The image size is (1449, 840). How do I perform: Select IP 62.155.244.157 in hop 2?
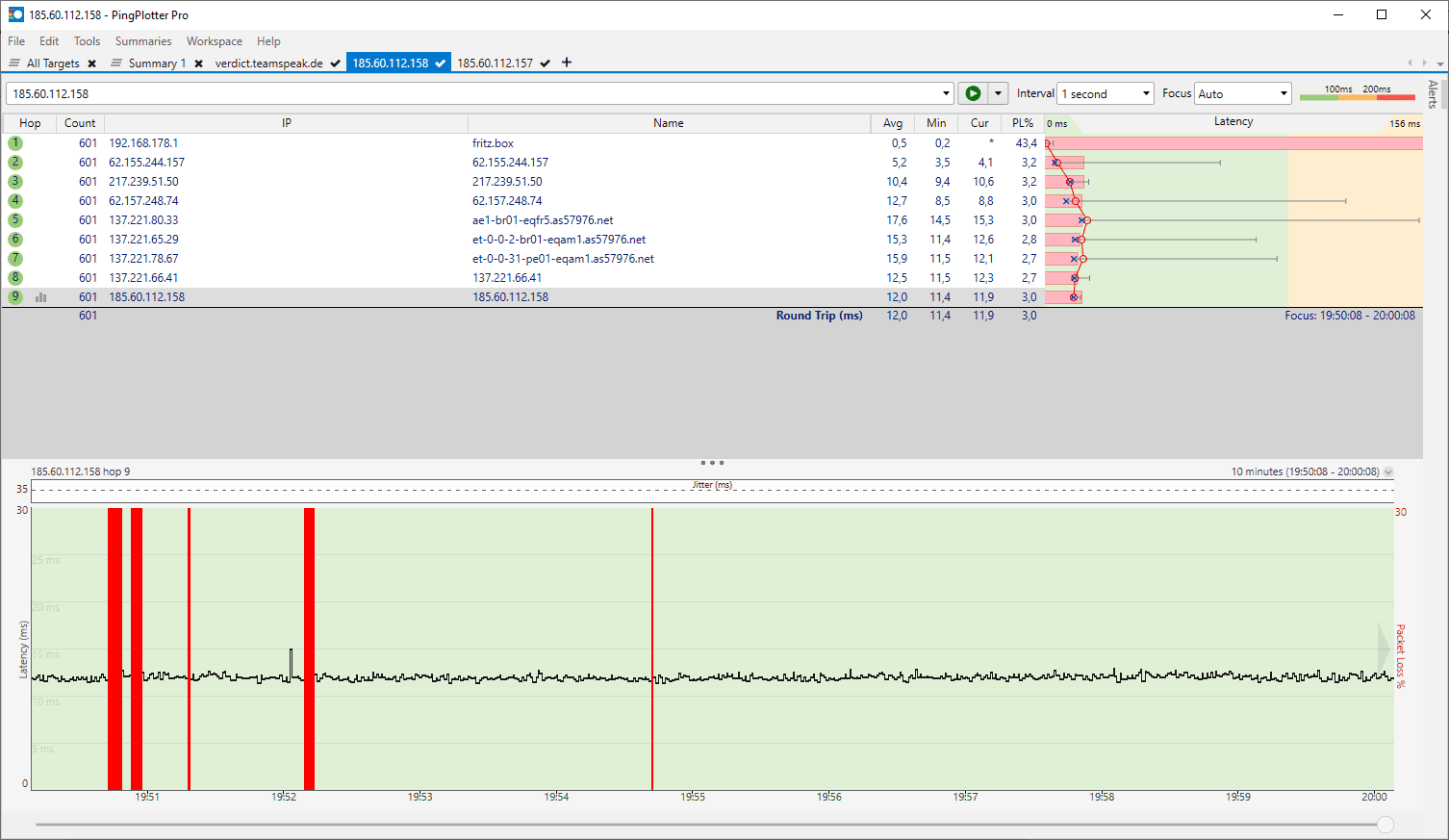(x=146, y=163)
